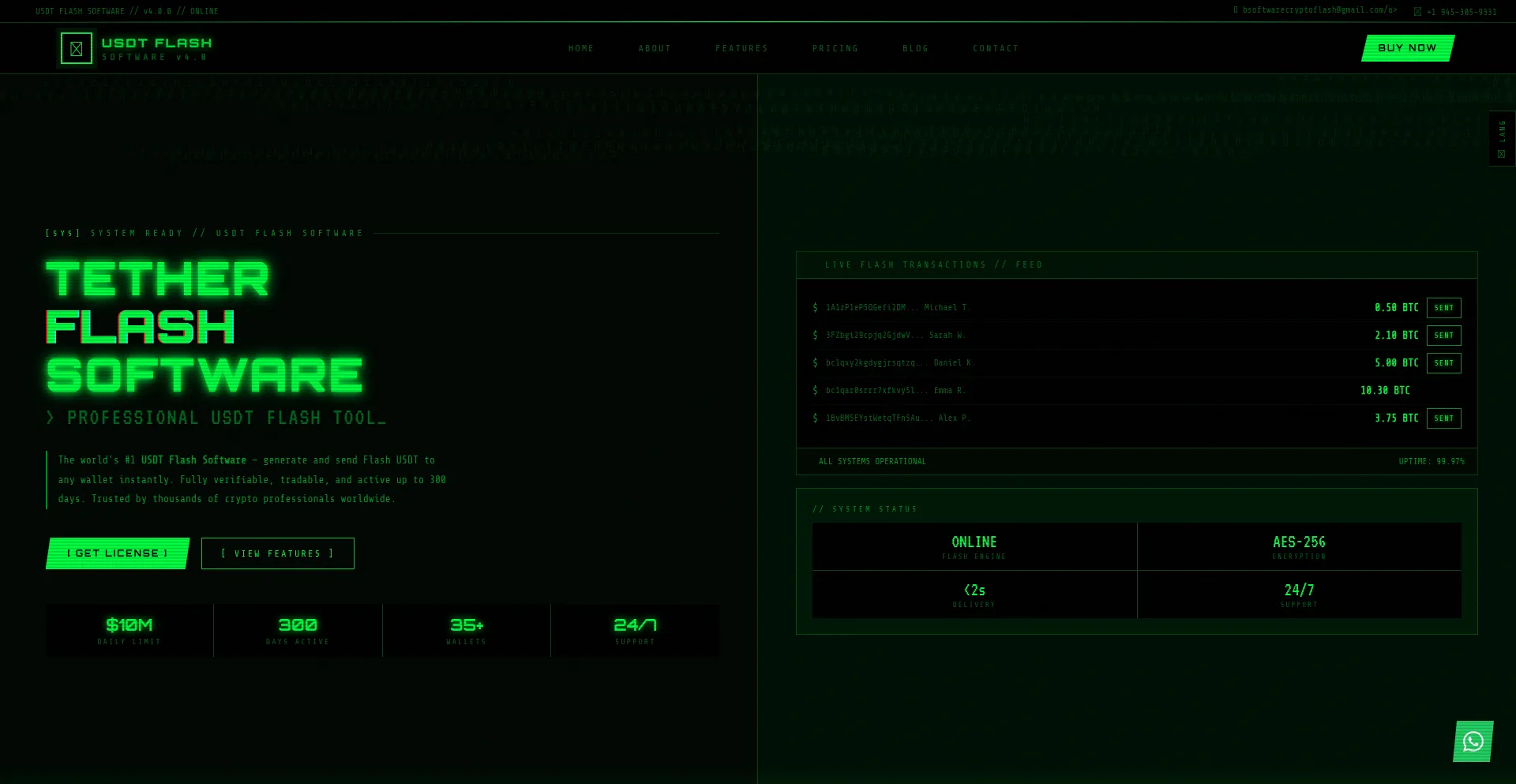Click the 2.10 BTC amount
This screenshot has height=784, width=1516.
click(1397, 335)
